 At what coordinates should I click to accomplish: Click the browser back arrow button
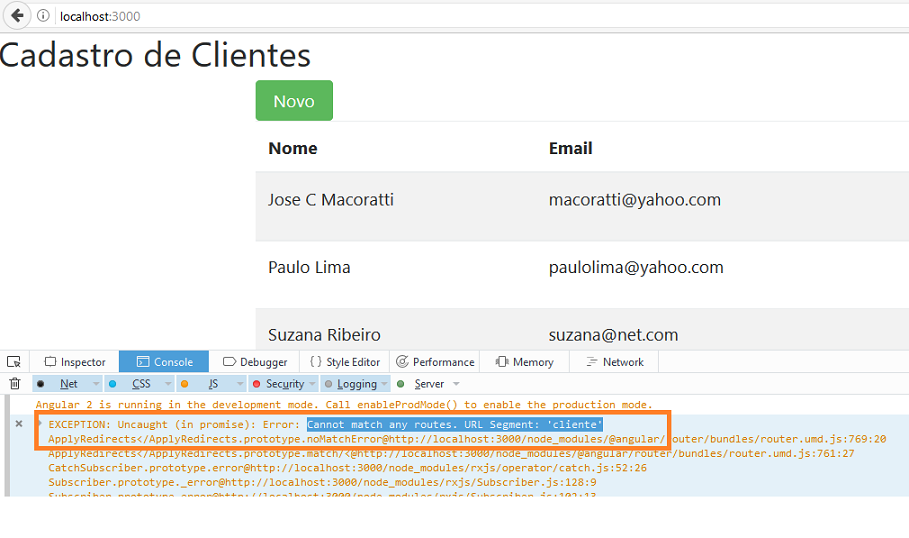point(17,16)
